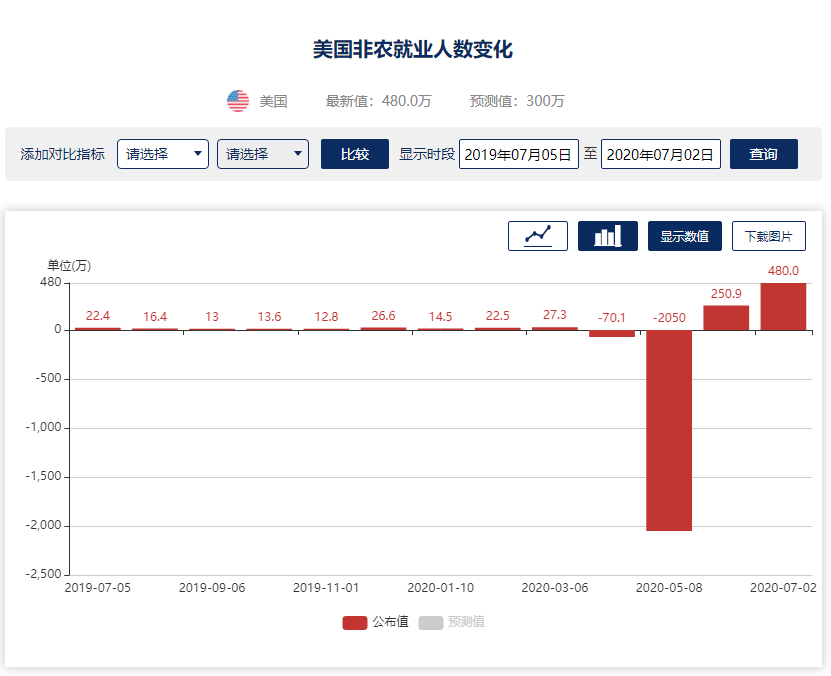Viewport: 831px width, 676px height.
Task: Download chart via 下载图片 button
Action: [x=768, y=236]
